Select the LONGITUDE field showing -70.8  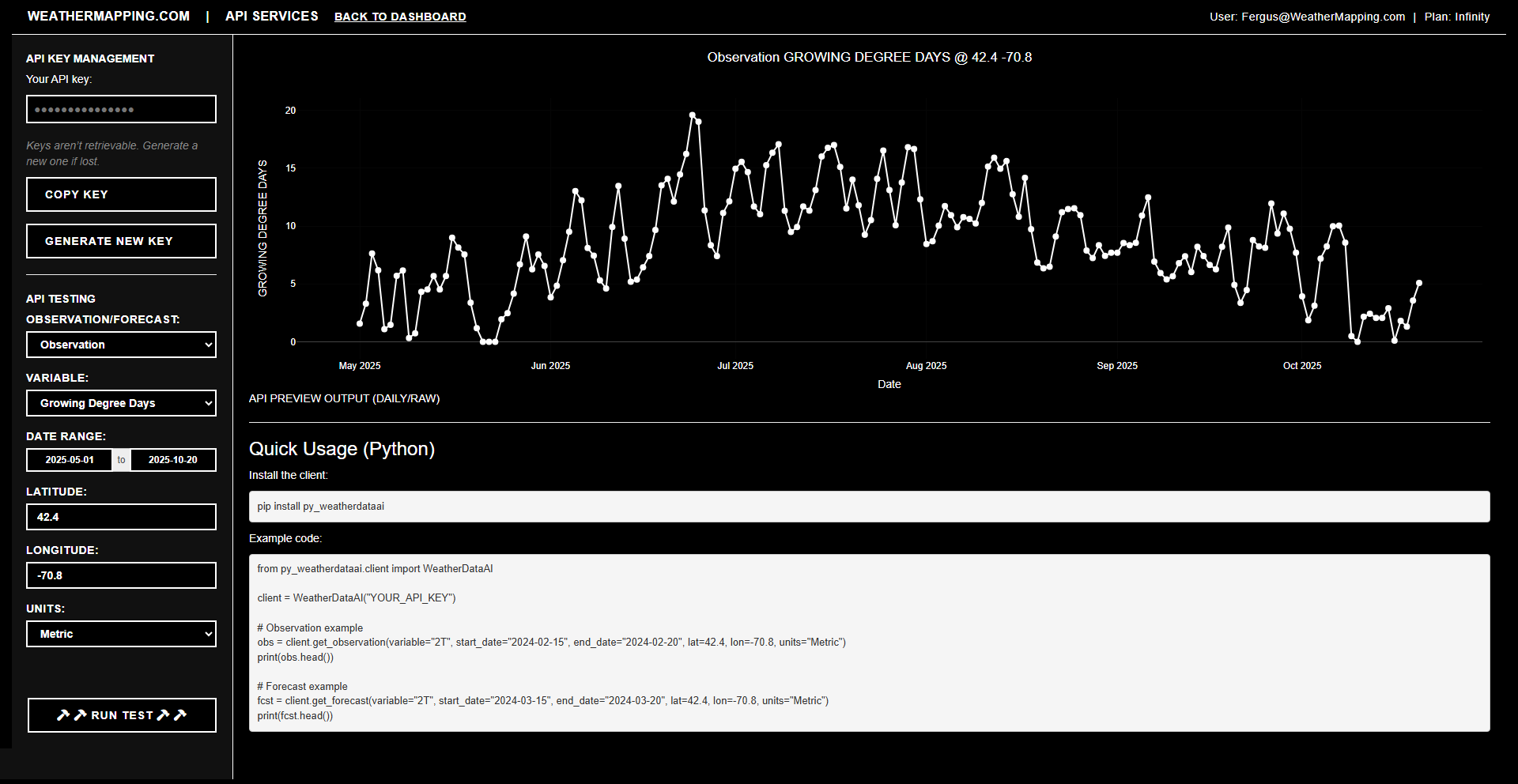coord(120,575)
